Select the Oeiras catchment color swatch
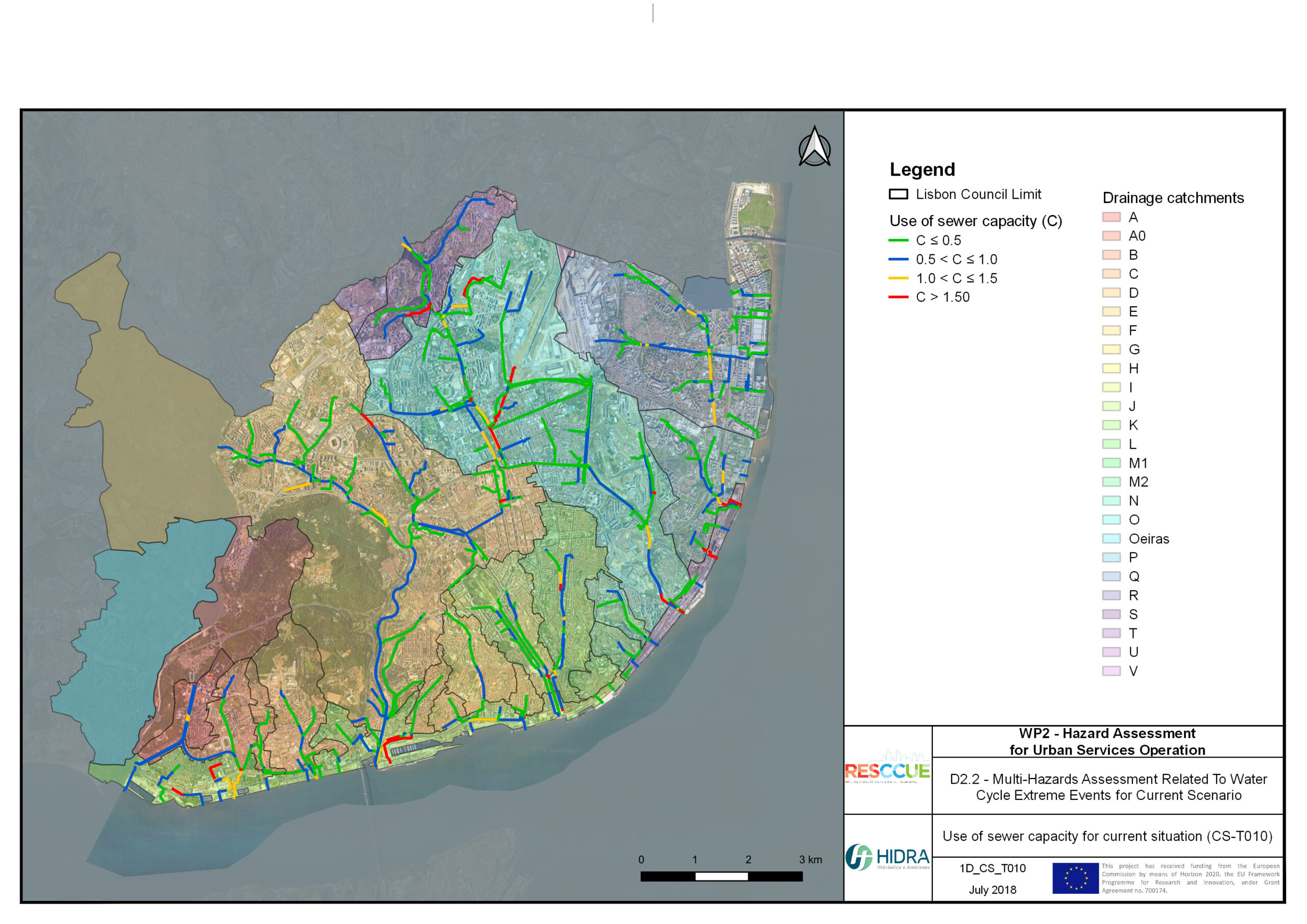Viewport: 1307px width, 924px height. (1111, 539)
